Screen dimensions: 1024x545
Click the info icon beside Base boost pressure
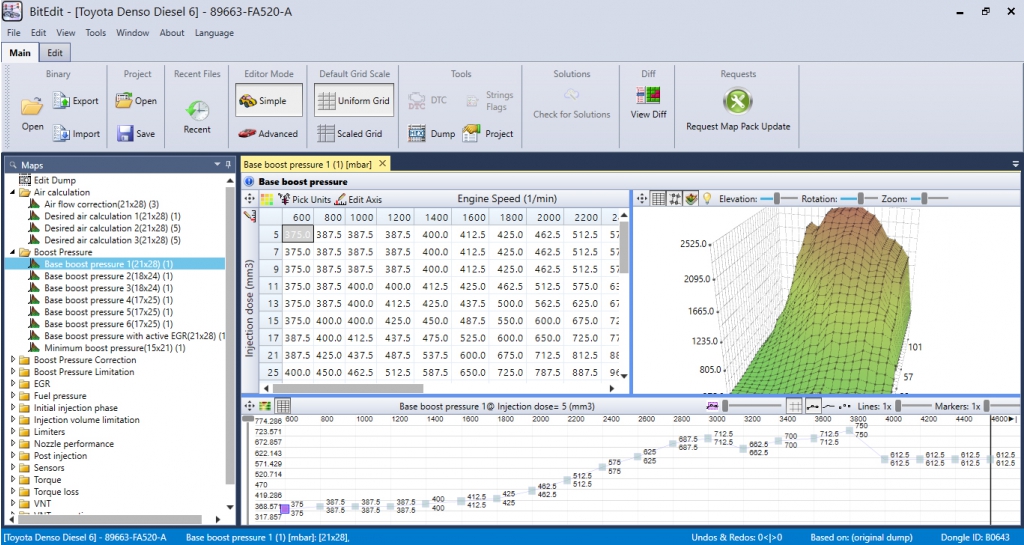(x=249, y=182)
